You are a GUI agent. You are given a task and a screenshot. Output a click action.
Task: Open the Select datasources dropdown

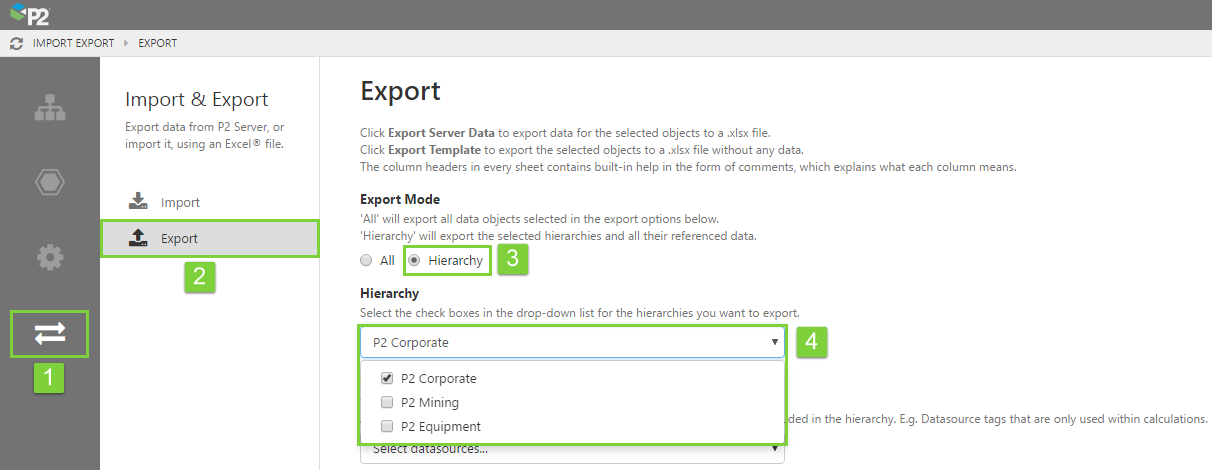click(x=572, y=452)
